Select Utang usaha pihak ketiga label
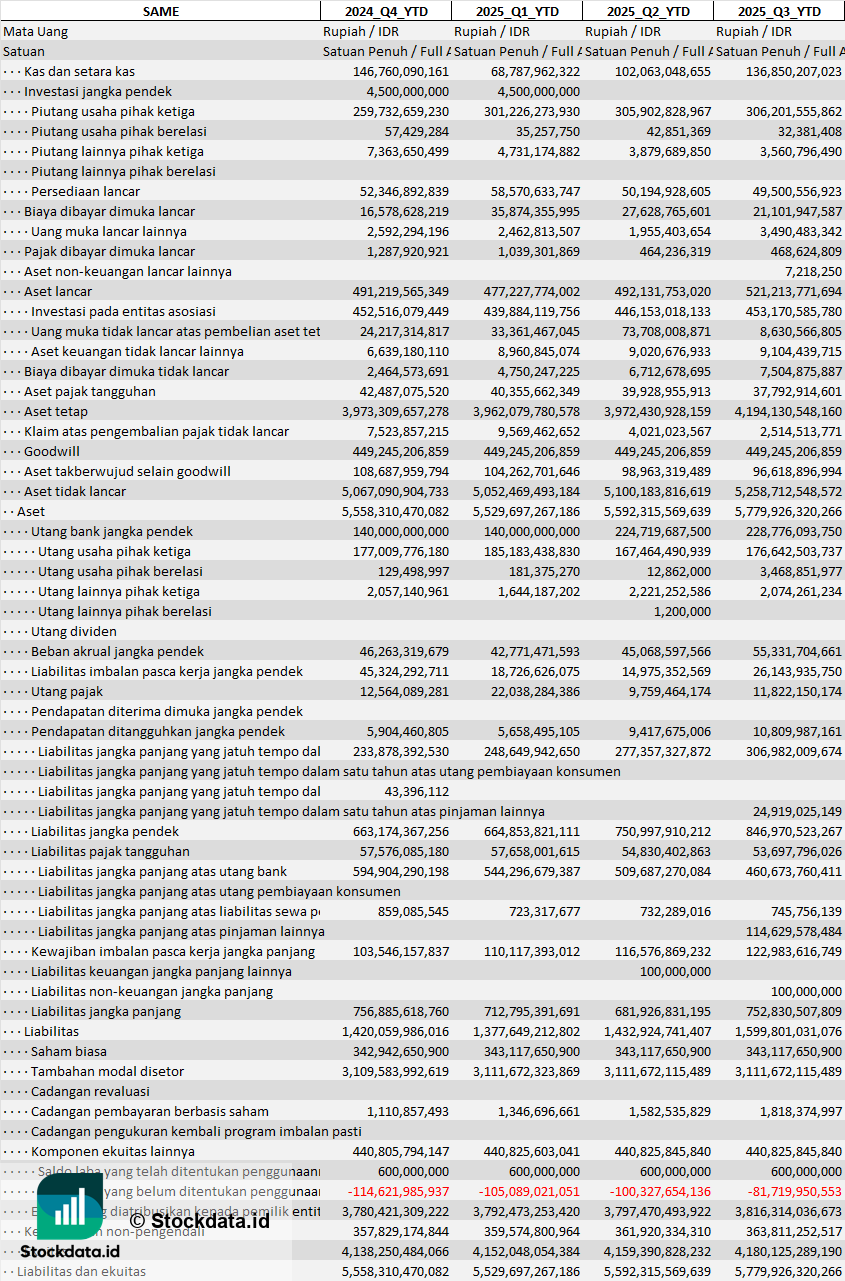The width and height of the screenshot is (845, 1281). [x=114, y=551]
